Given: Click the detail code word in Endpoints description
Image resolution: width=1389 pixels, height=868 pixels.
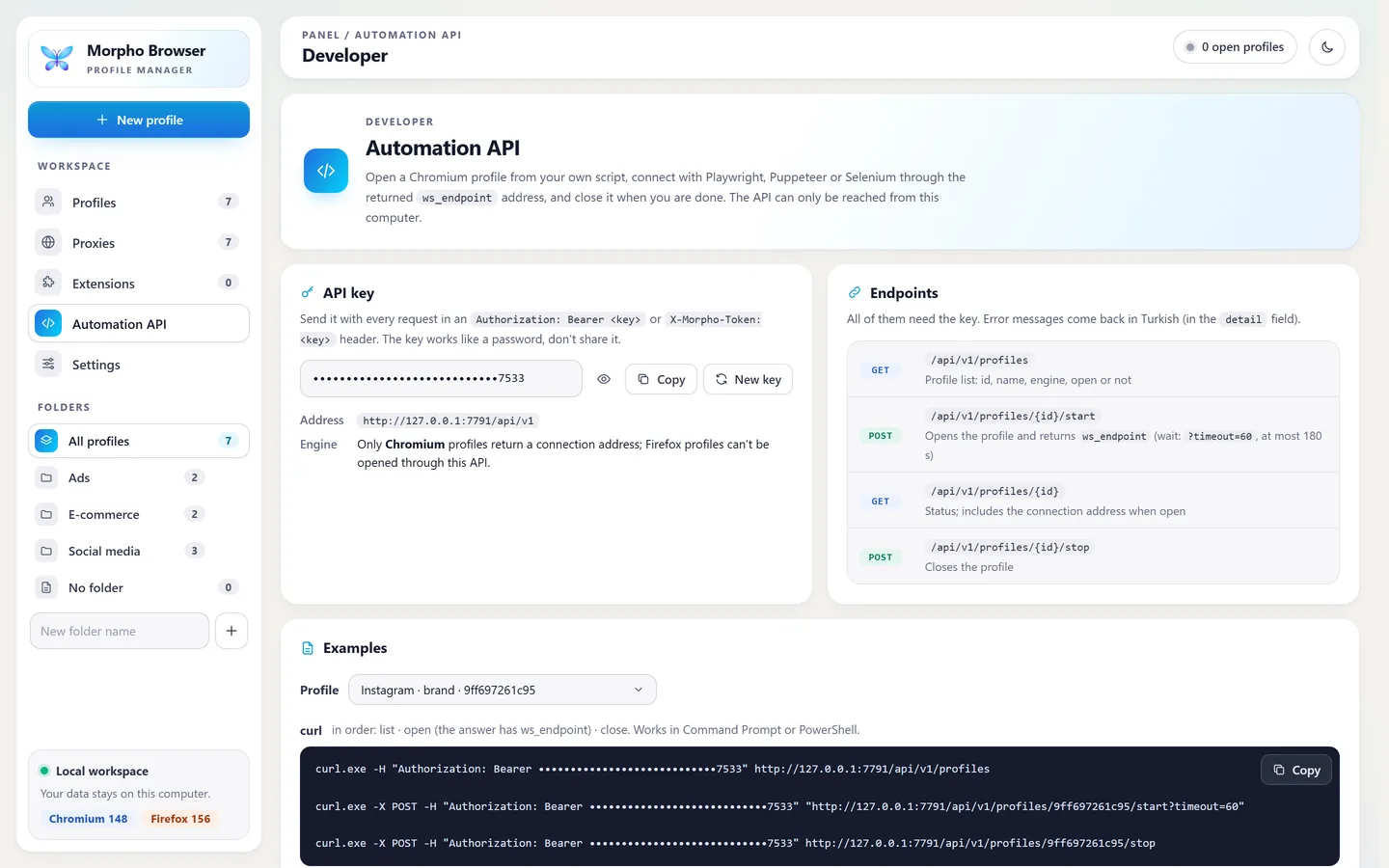Looking at the screenshot, I should (x=1243, y=319).
